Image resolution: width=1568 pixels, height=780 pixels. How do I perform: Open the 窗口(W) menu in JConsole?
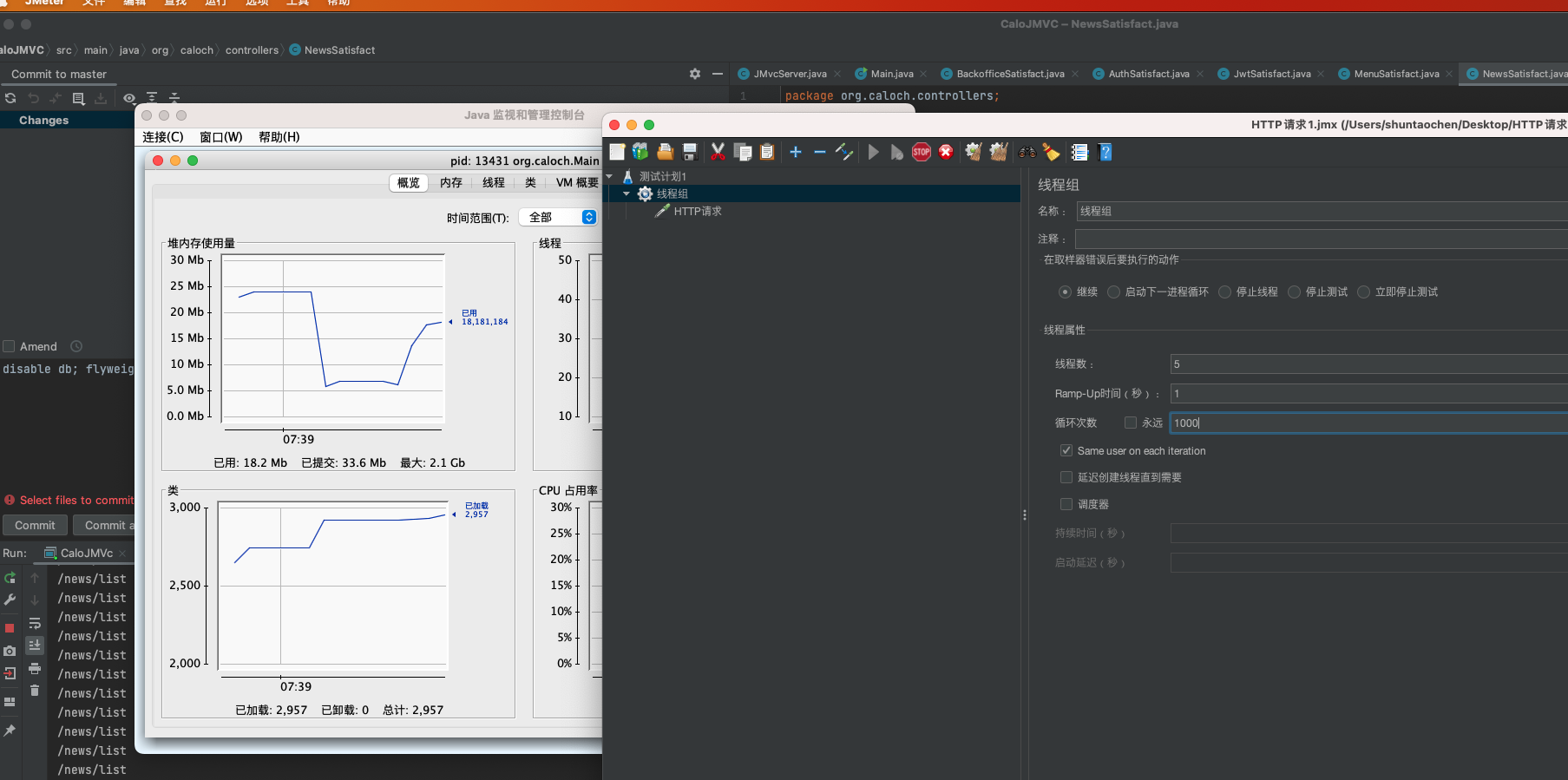220,137
